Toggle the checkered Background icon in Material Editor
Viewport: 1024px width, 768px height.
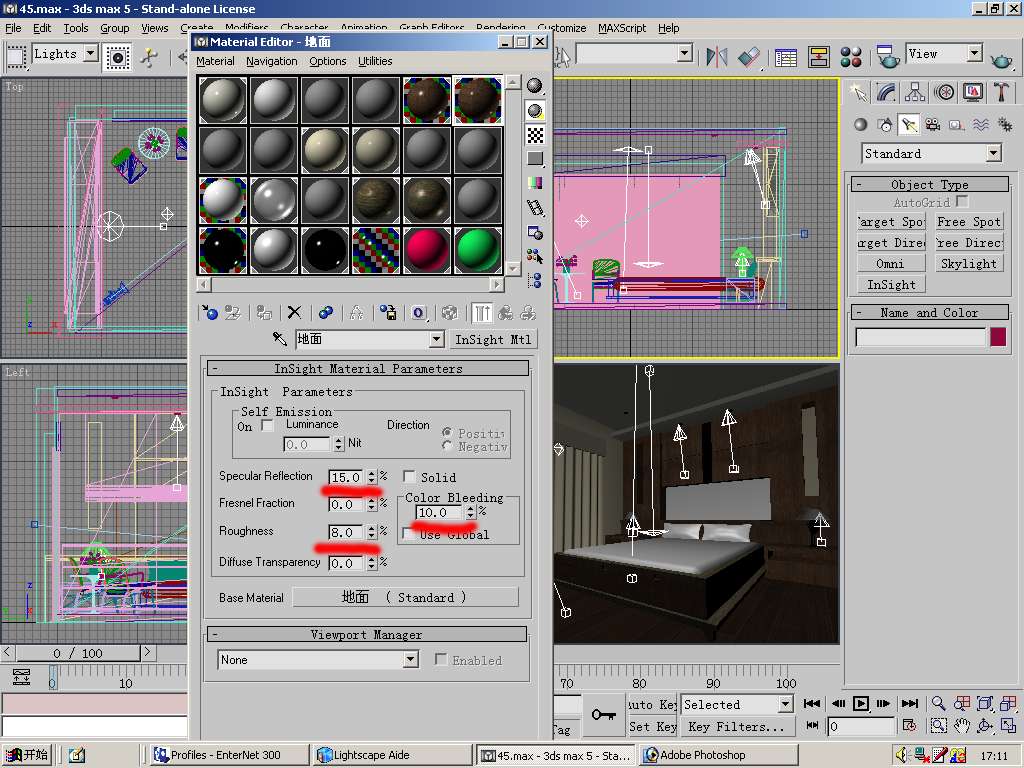click(536, 135)
